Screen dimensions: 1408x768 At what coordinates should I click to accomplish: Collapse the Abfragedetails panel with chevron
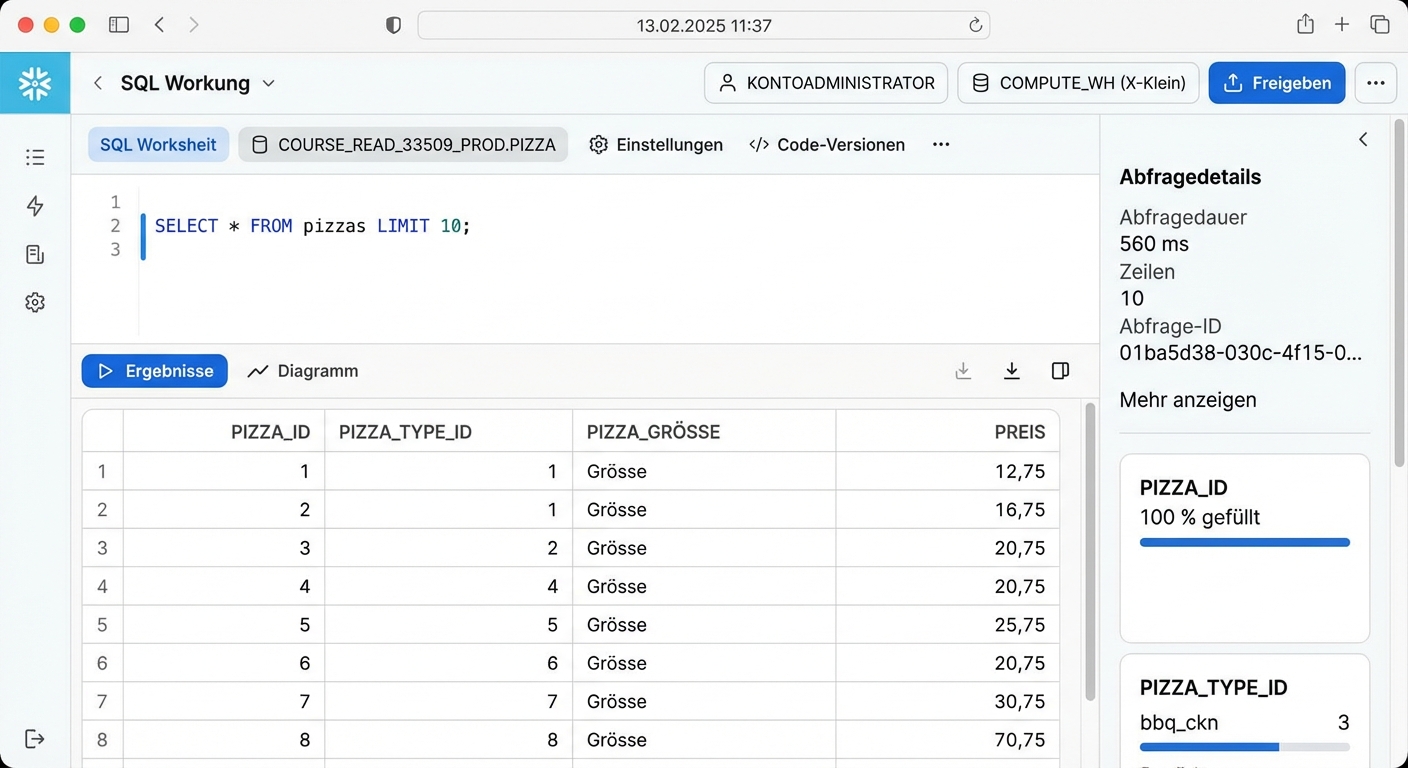click(x=1363, y=139)
